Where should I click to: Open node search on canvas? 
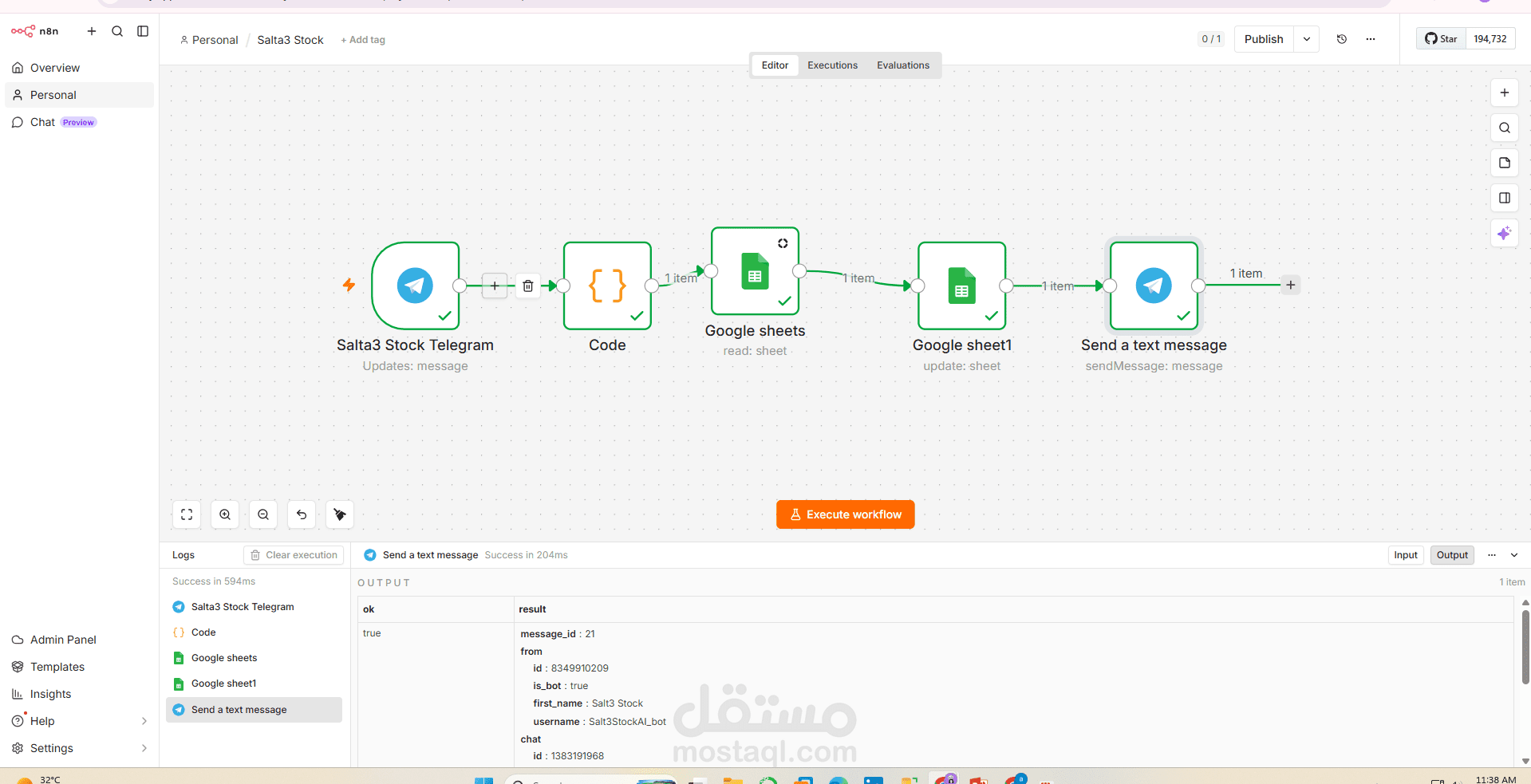click(x=1505, y=128)
